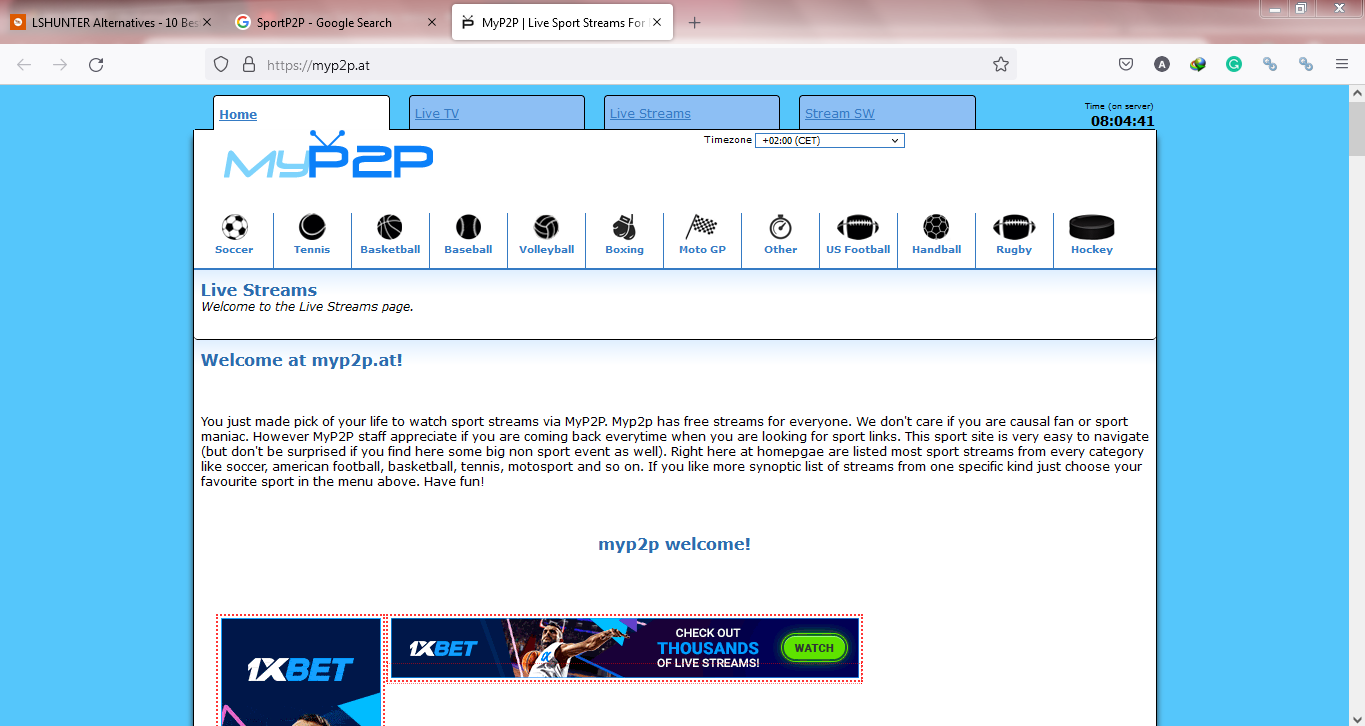This screenshot has height=726, width=1365.
Task: Open a new browser tab
Action: coord(695,22)
